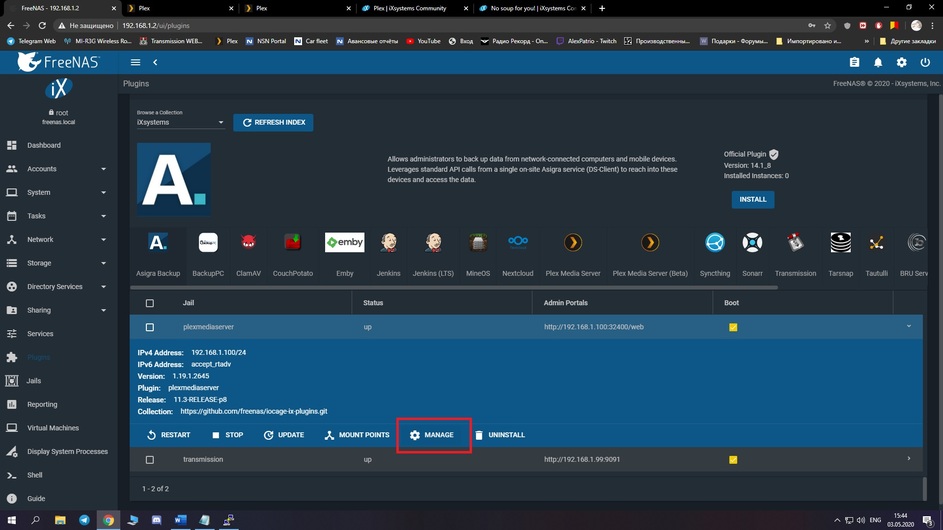
Task: Open Word from the Windows taskbar
Action: 180,520
